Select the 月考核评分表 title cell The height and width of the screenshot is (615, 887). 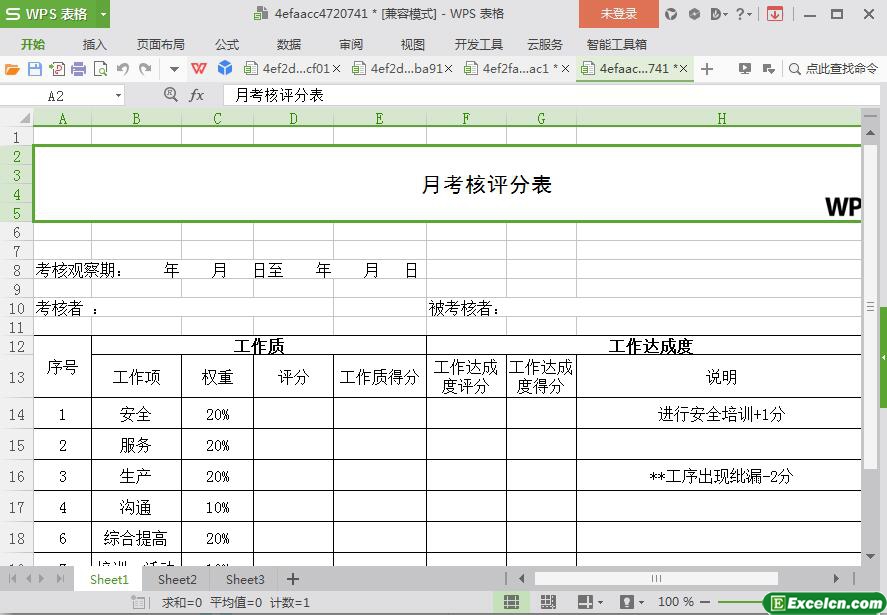(486, 185)
